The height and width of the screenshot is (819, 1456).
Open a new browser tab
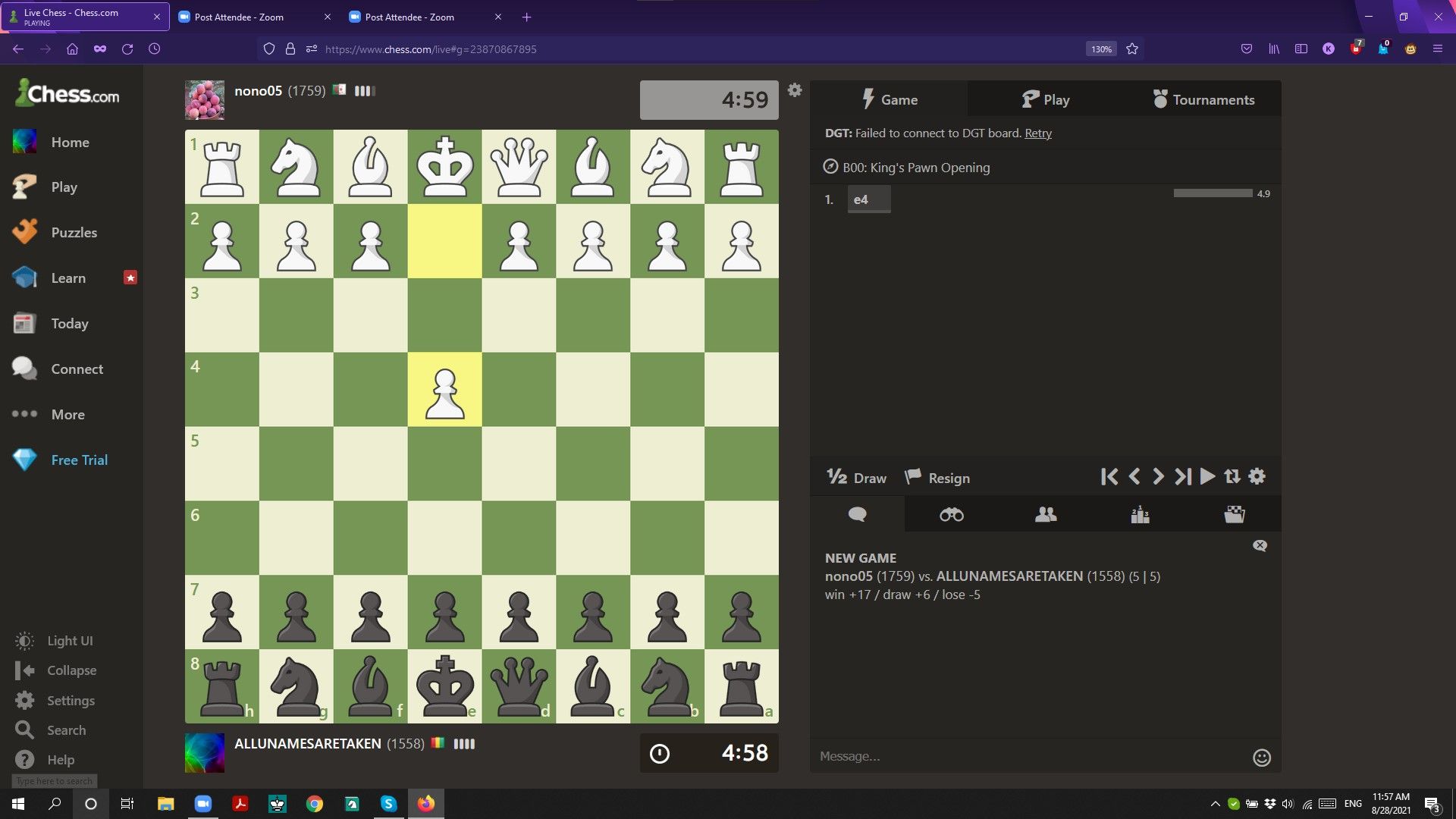coord(527,17)
